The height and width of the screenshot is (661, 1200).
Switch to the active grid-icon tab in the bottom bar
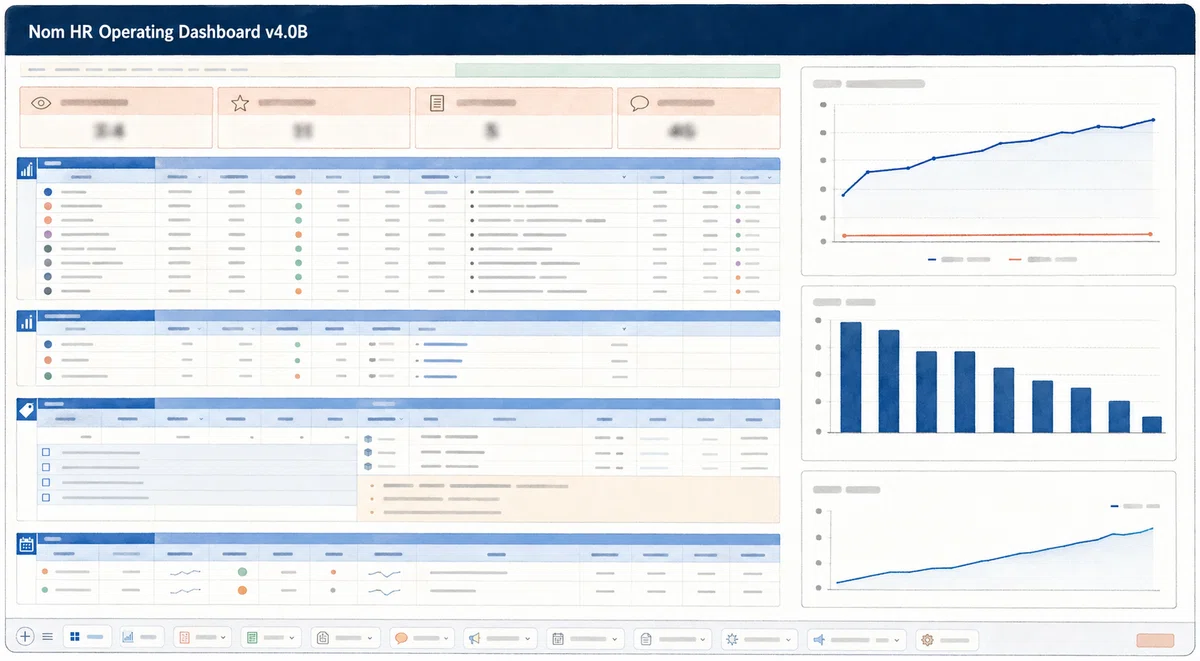pyautogui.click(x=88, y=637)
